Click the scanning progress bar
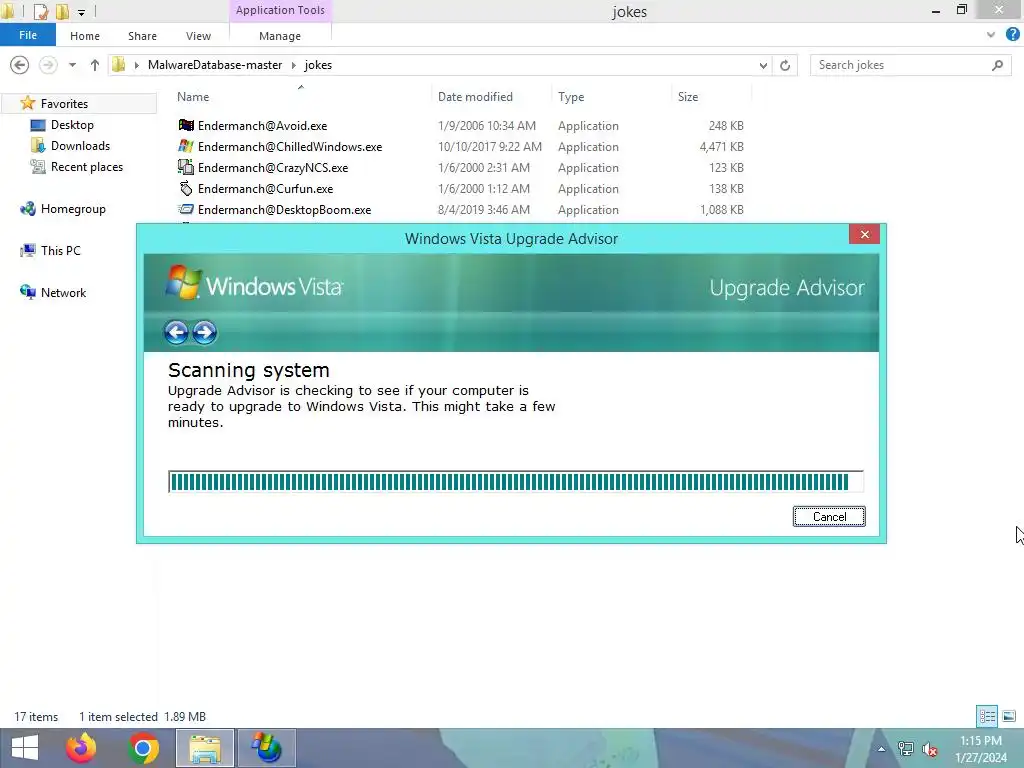The height and width of the screenshot is (768, 1024). [x=515, y=482]
